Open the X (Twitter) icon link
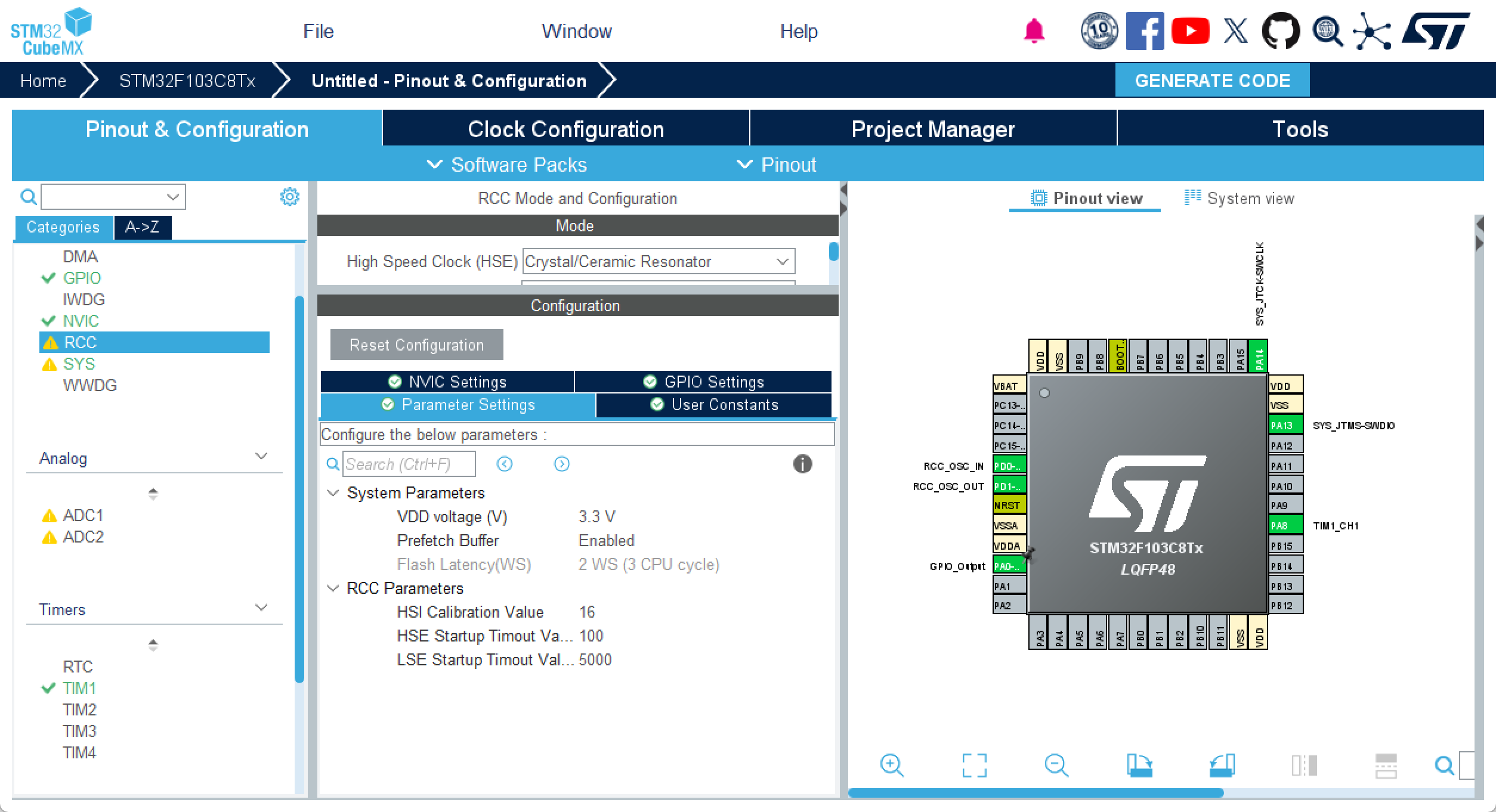The width and height of the screenshot is (1496, 812). 1235,30
